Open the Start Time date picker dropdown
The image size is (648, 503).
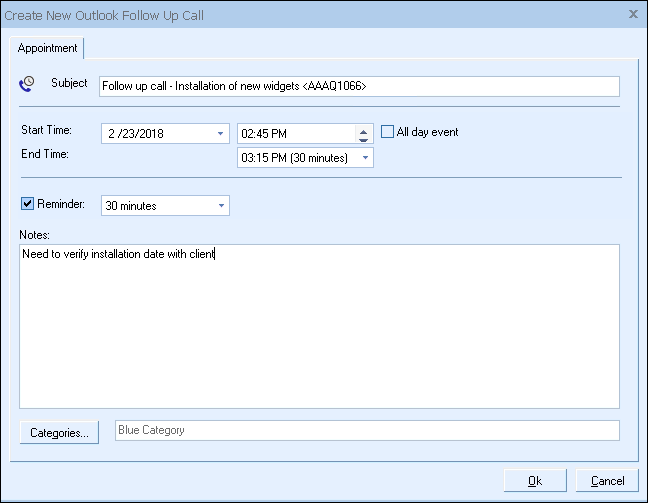(220, 133)
